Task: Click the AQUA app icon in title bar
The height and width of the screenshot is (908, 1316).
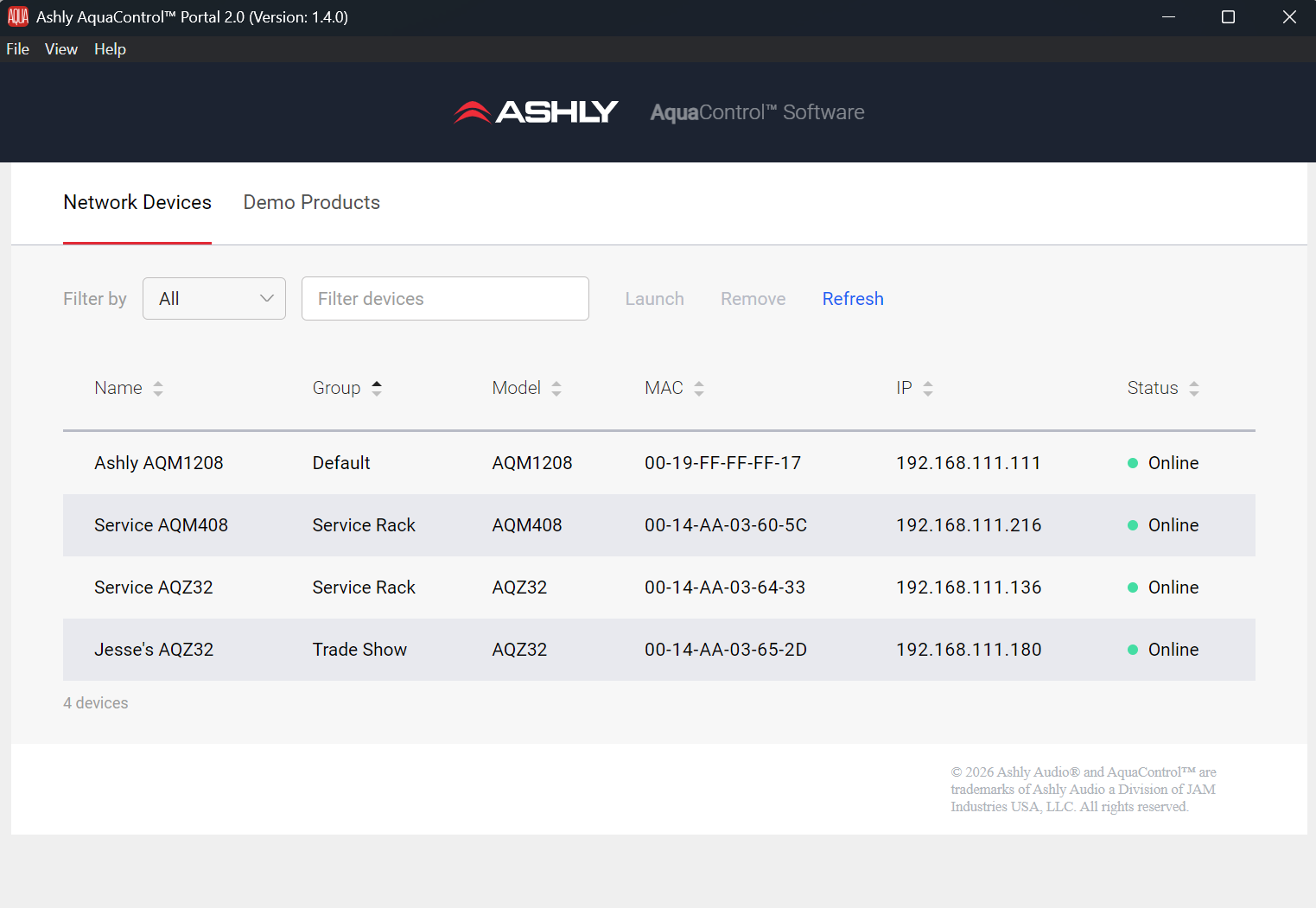Action: coord(18,16)
